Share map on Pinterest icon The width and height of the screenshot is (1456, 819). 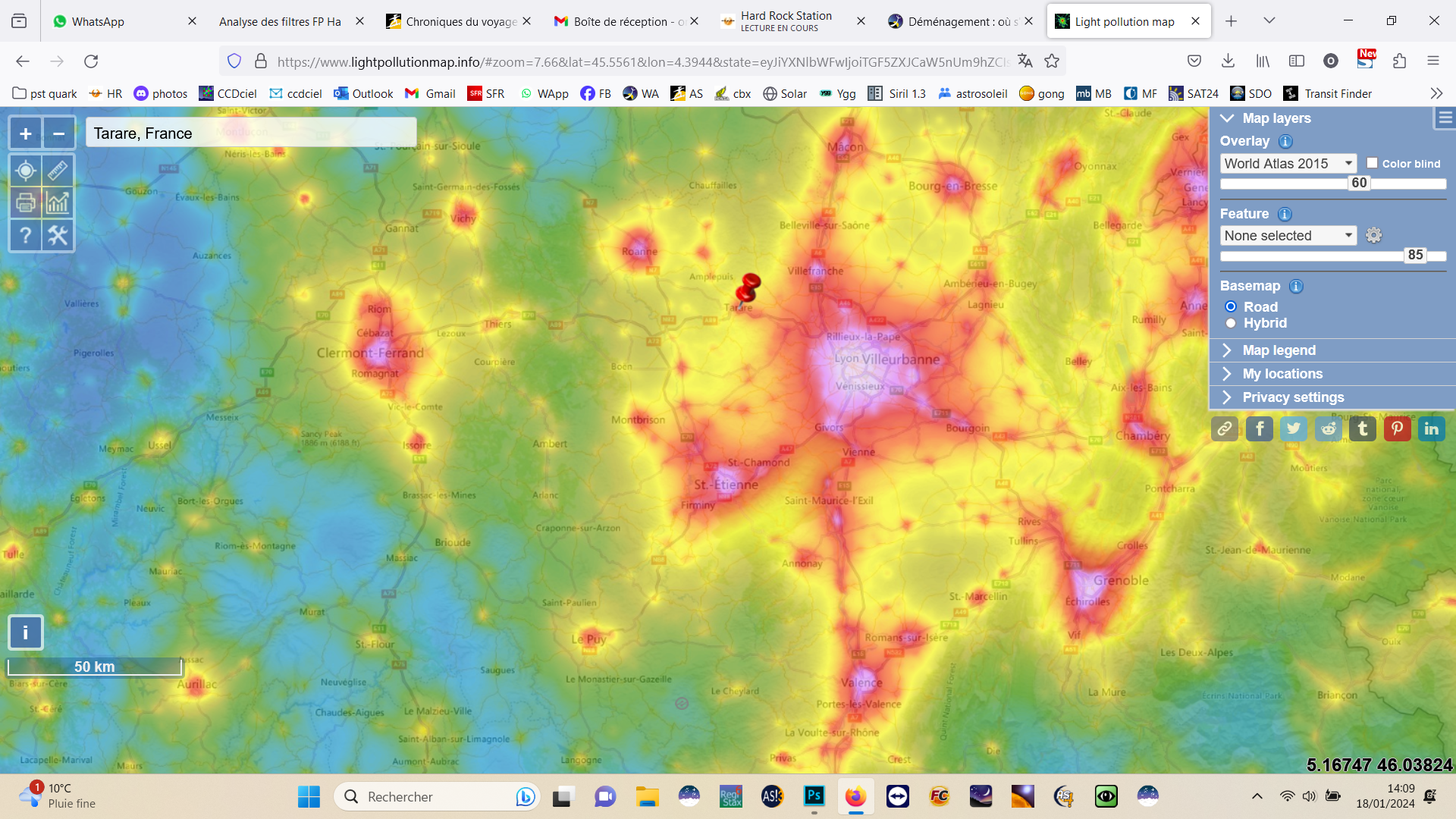(x=1397, y=429)
